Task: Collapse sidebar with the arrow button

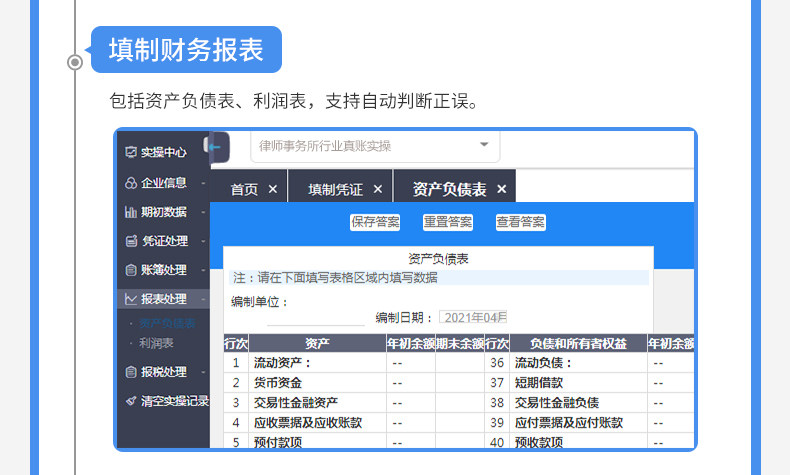Action: coord(218,147)
